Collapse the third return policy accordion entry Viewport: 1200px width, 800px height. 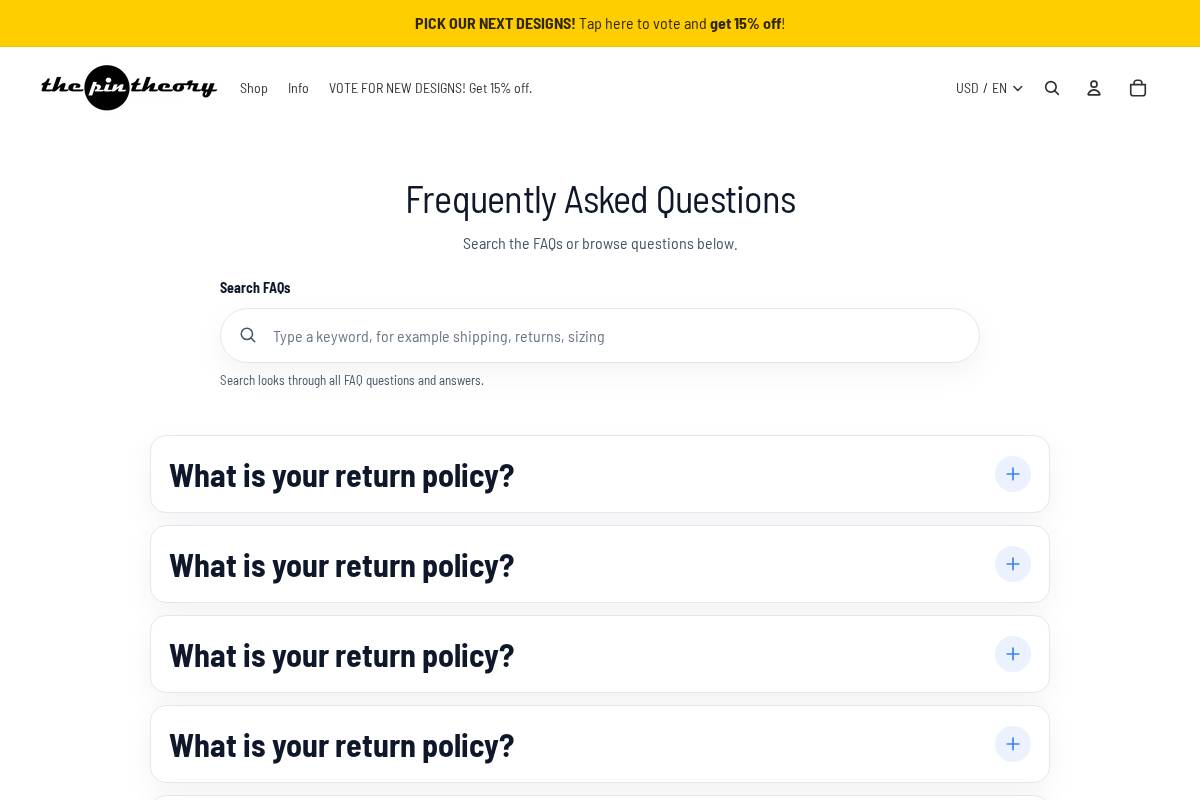pyautogui.click(x=342, y=654)
